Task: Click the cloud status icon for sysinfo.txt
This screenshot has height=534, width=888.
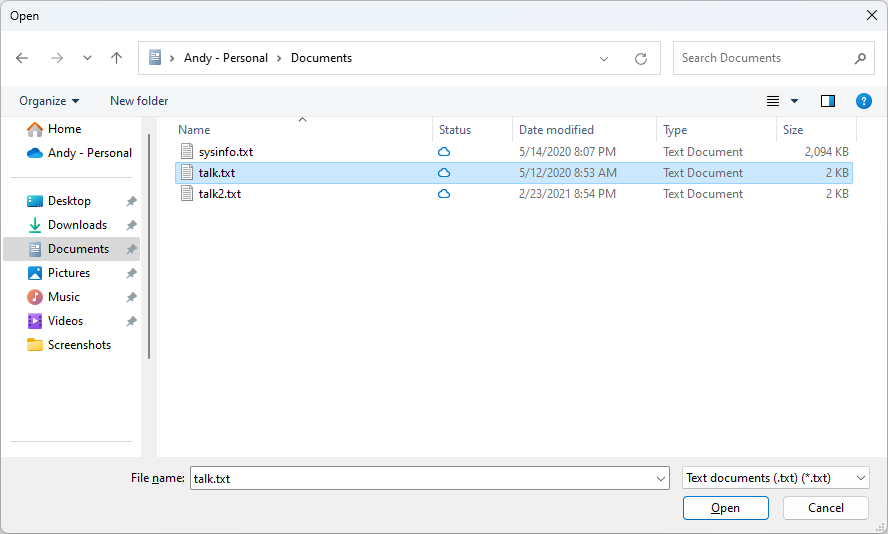Action: click(444, 152)
